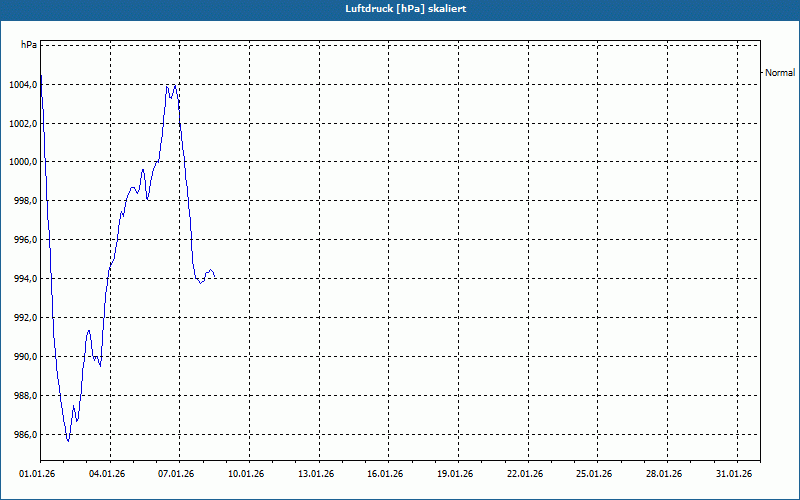
Task: Click the date label '28.01.26'
Action: pyautogui.click(x=664, y=474)
